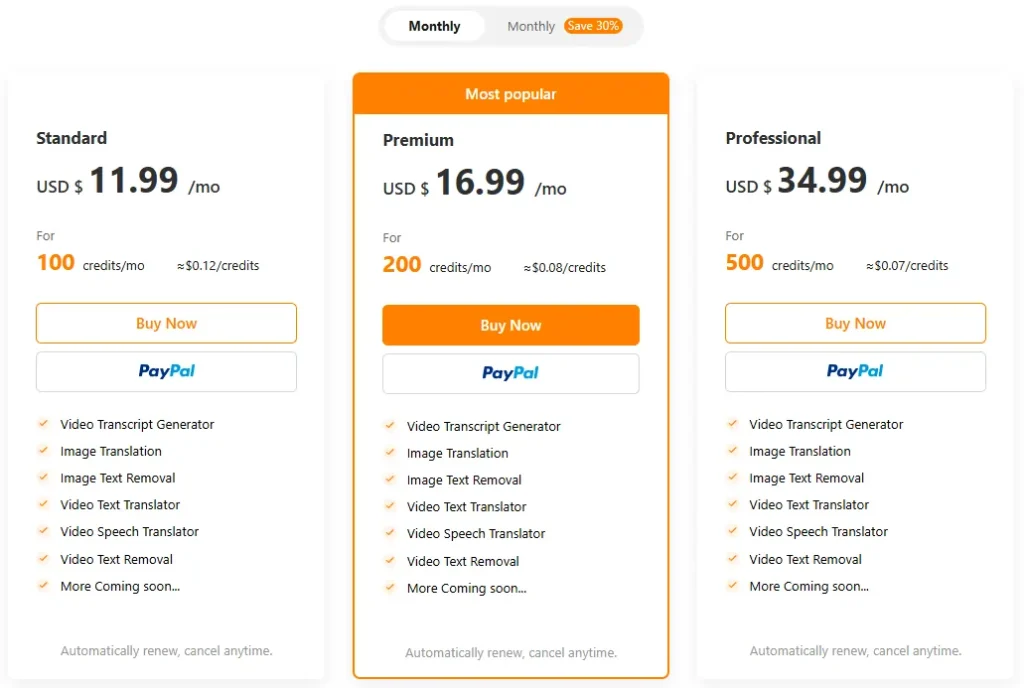Click the PayPal logo in the Standard plan
This screenshot has width=1024, height=688.
tap(166, 371)
